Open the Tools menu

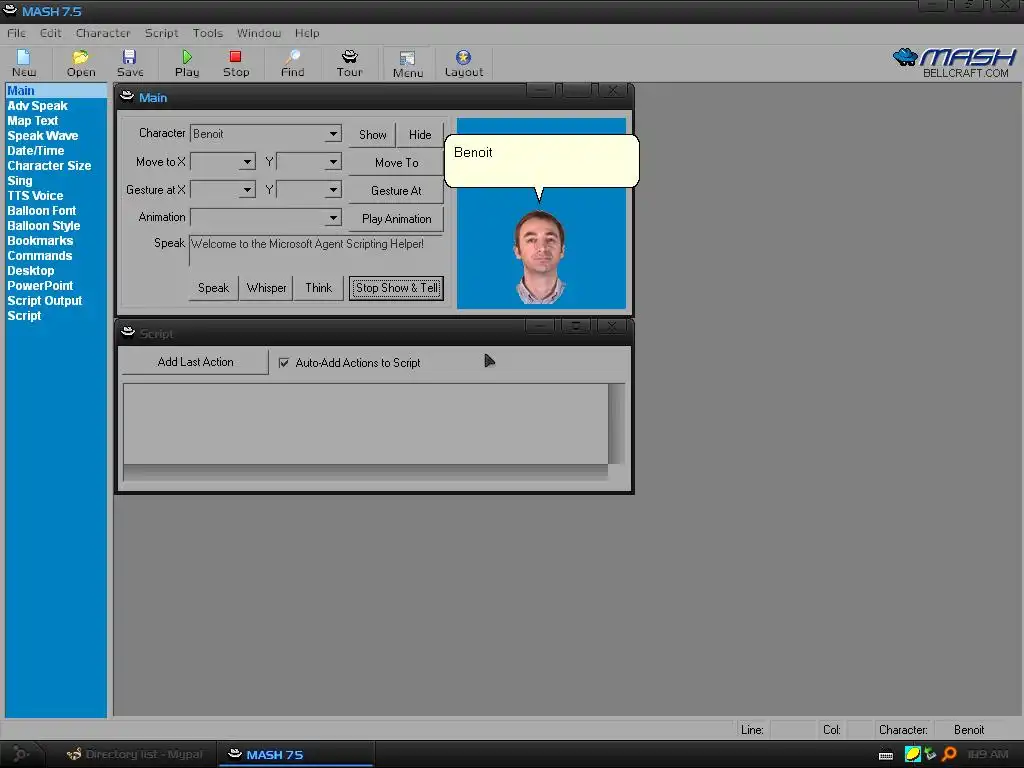pos(208,33)
